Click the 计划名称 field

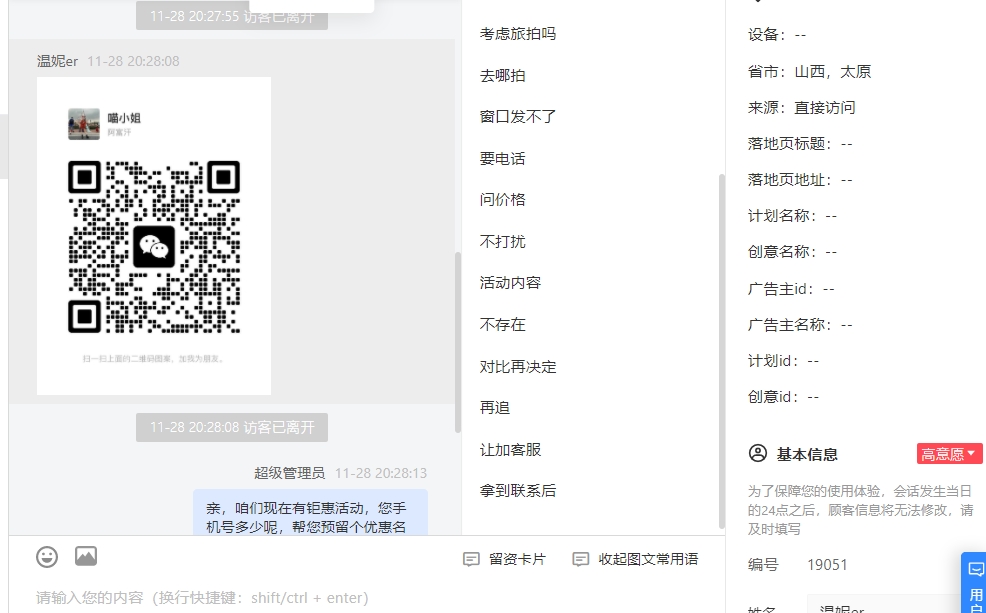[x=792, y=216]
